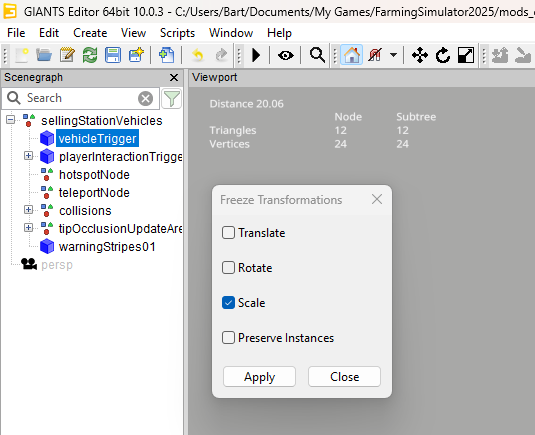The width and height of the screenshot is (535, 435).
Task: Click the import pages-plus toolbar icon
Action: point(167,55)
